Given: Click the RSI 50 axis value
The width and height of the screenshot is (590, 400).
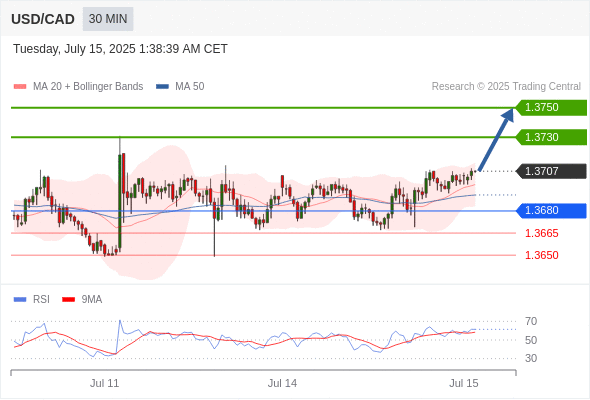Looking at the screenshot, I should (x=531, y=340).
